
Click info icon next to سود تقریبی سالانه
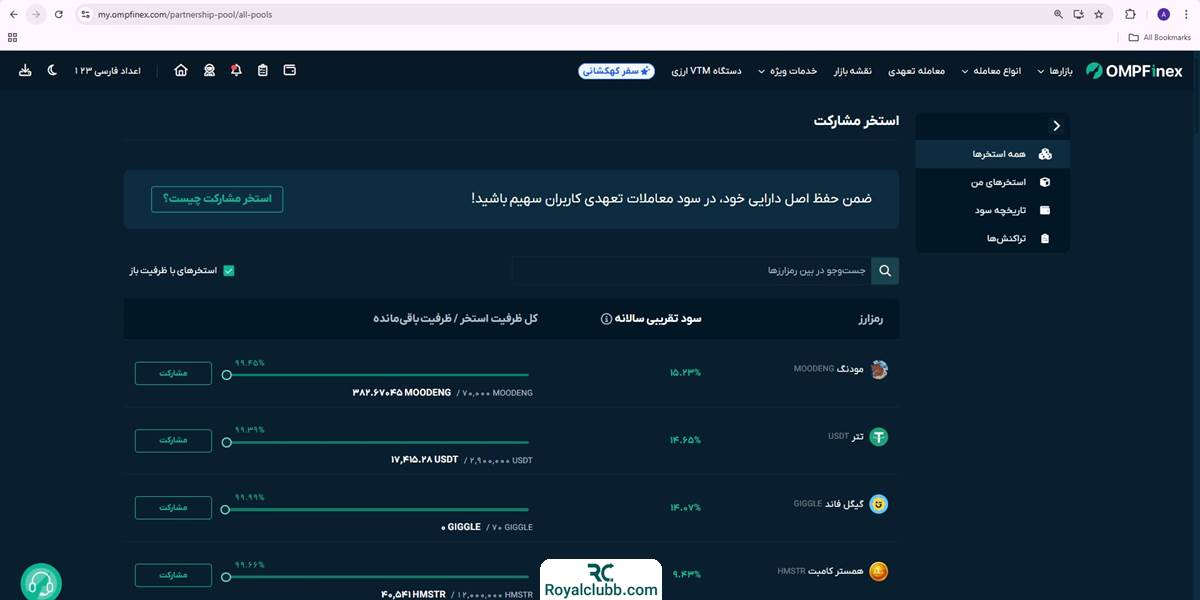click(x=606, y=319)
